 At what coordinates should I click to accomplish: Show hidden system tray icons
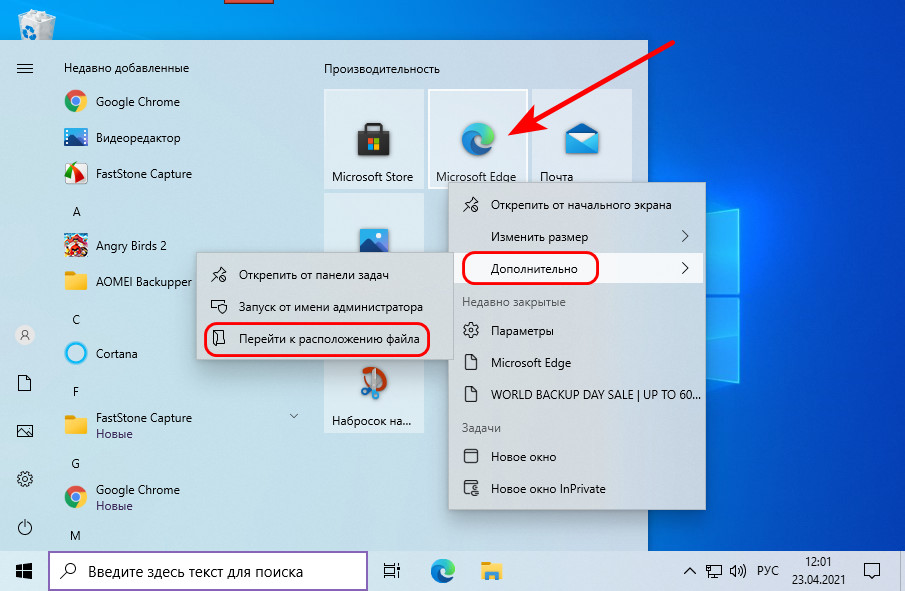(689, 572)
